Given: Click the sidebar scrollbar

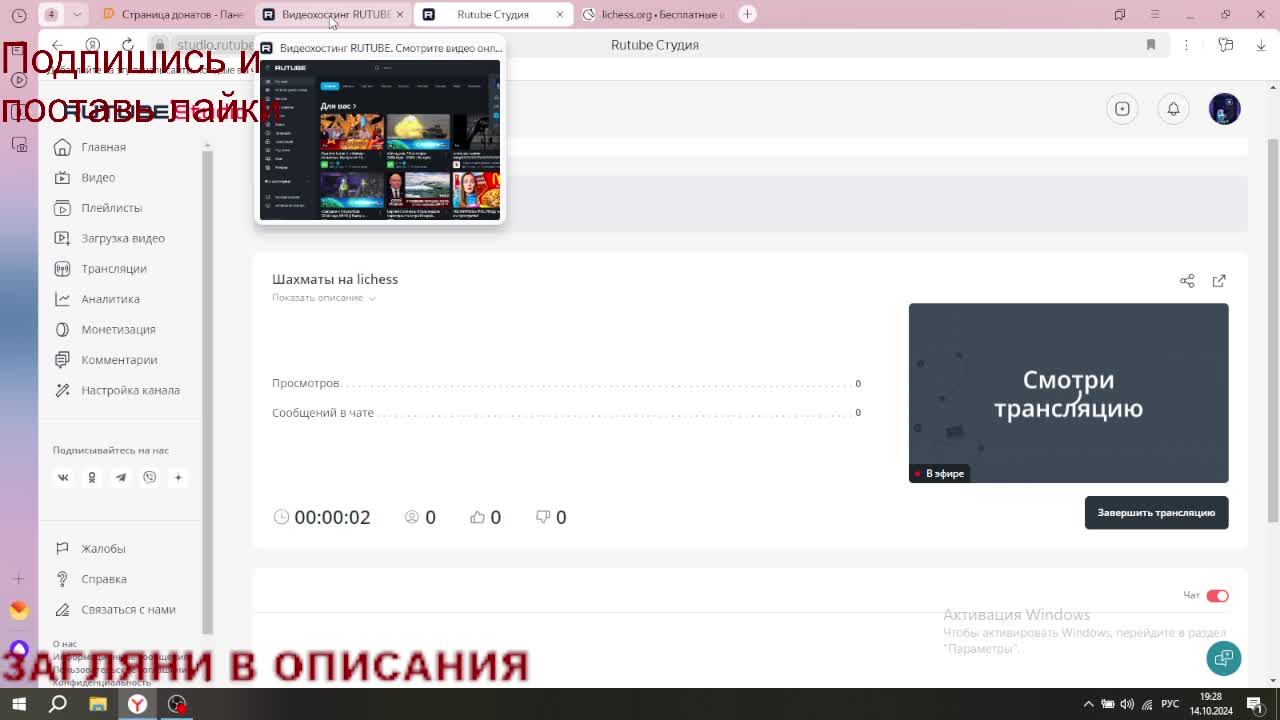Looking at the screenshot, I should point(207,390).
